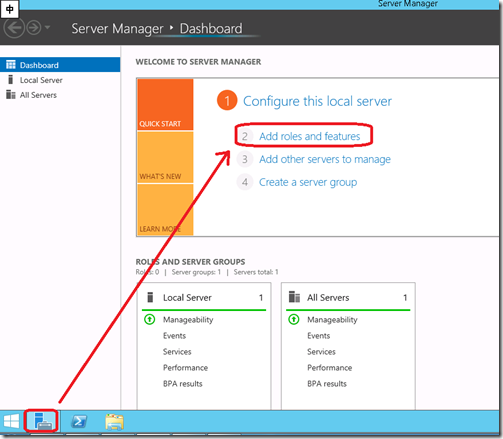Open All Servers in the sidebar

pyautogui.click(x=38, y=95)
